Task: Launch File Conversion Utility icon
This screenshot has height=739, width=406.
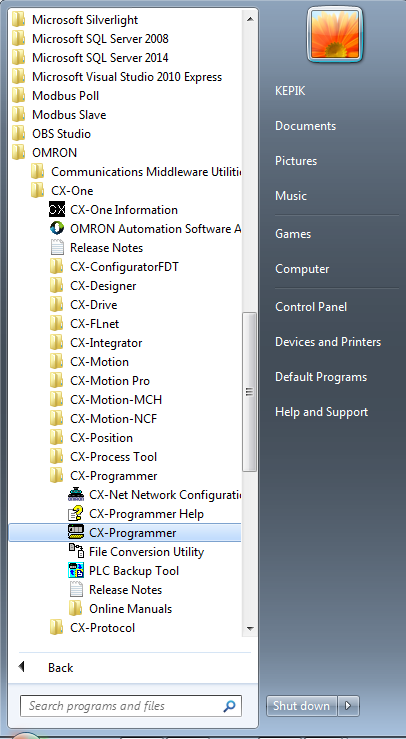Action: tap(76, 551)
